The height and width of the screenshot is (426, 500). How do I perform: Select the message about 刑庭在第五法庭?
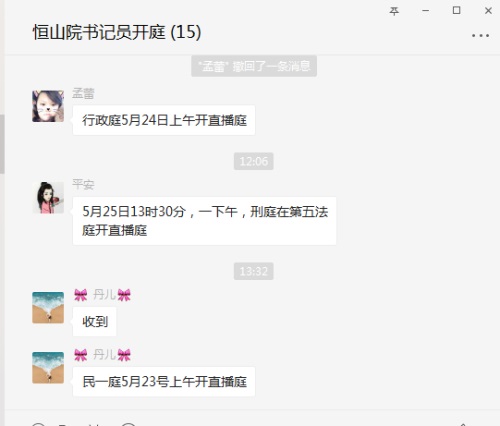[204, 221]
